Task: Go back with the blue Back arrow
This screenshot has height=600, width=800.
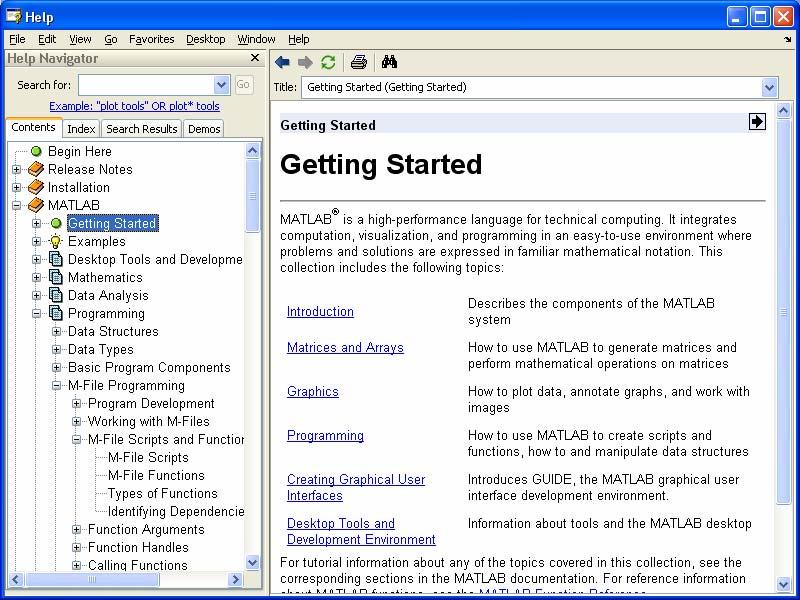Action: (x=282, y=62)
